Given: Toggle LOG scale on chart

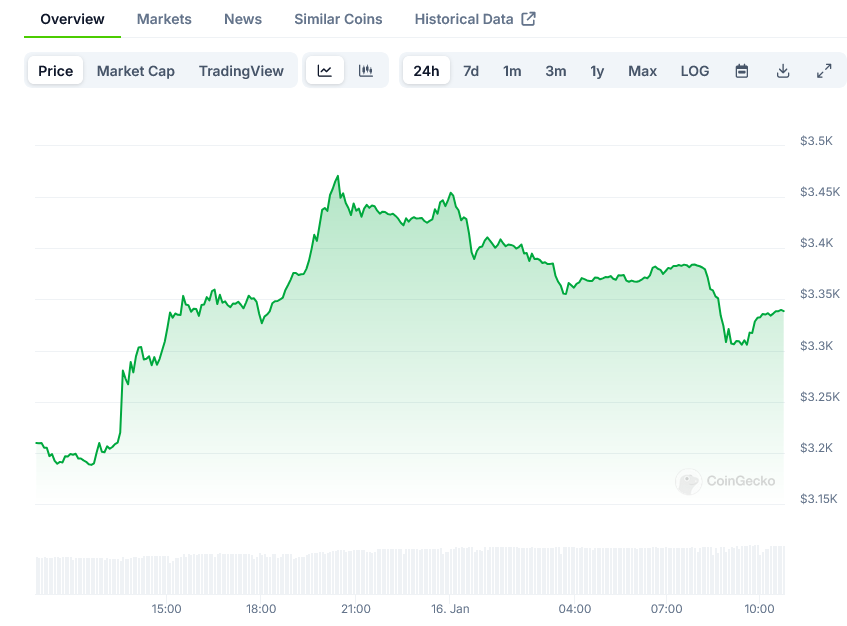Looking at the screenshot, I should [x=695, y=71].
